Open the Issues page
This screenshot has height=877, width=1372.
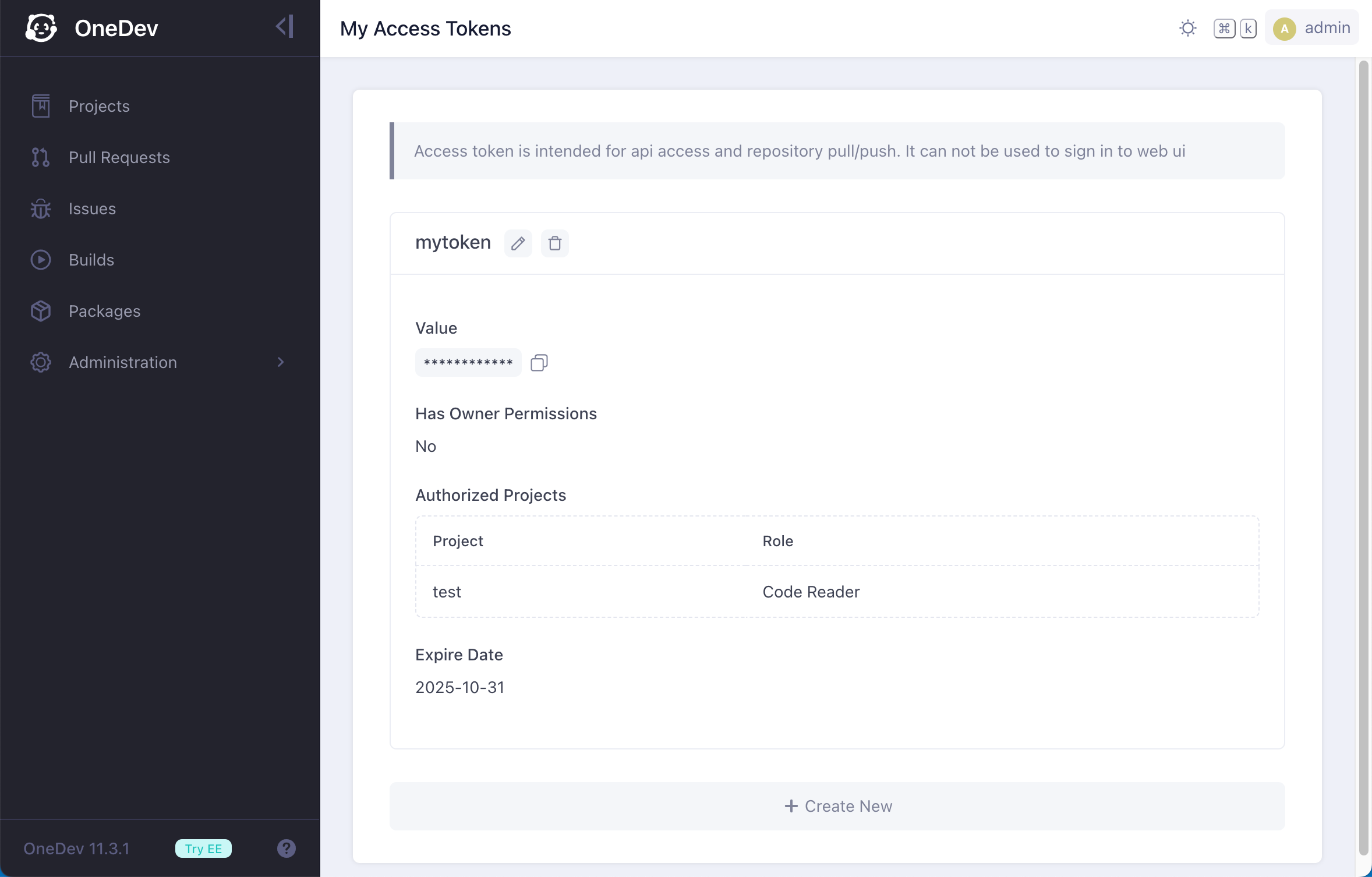point(91,208)
